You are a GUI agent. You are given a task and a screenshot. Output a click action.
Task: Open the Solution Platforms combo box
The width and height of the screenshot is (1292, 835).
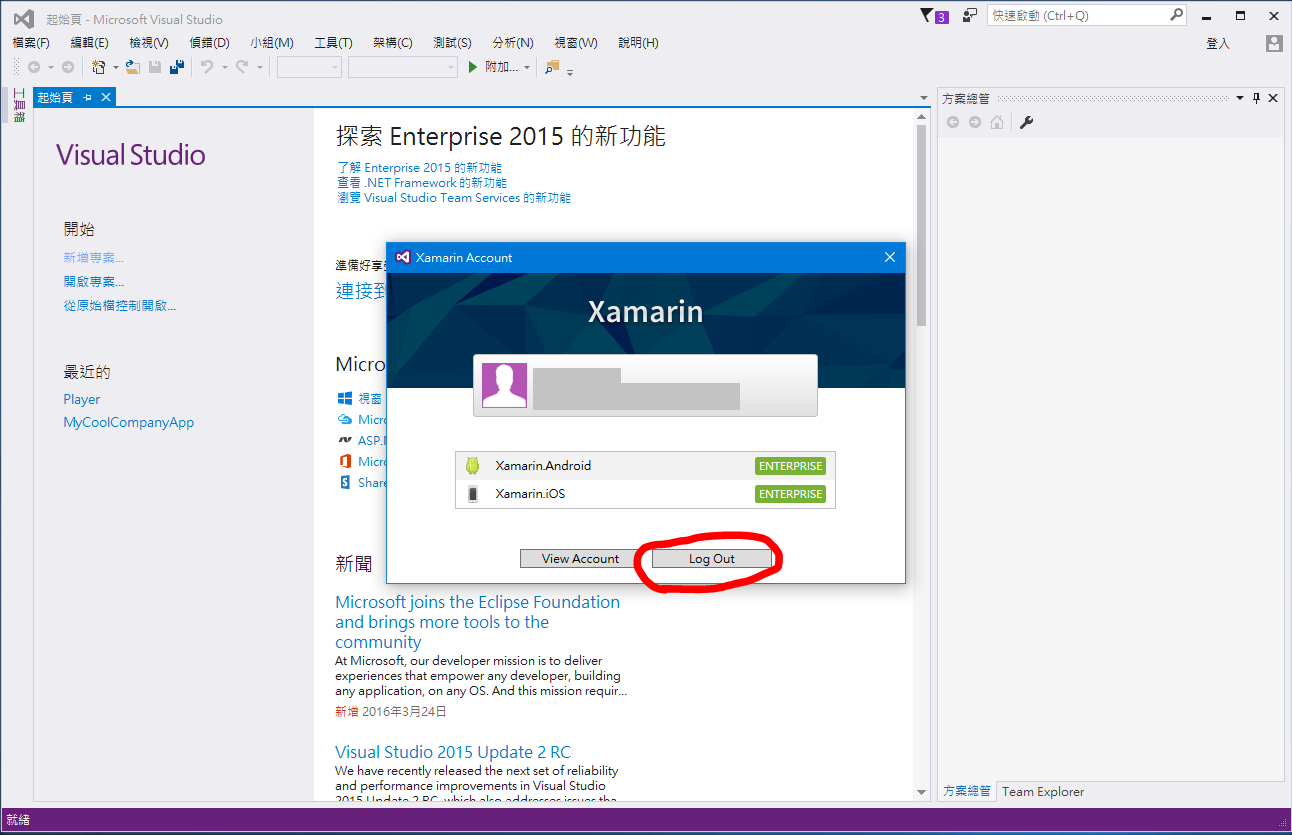[x=402, y=67]
